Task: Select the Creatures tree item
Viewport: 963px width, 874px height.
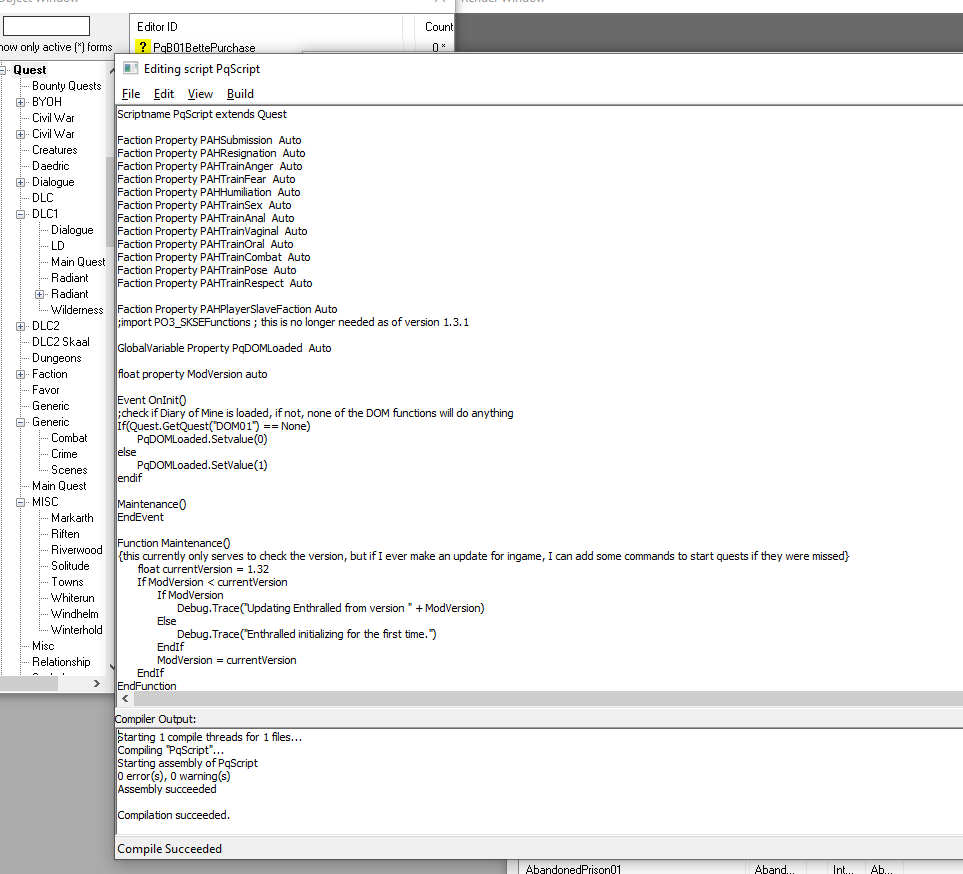Action: 55,150
